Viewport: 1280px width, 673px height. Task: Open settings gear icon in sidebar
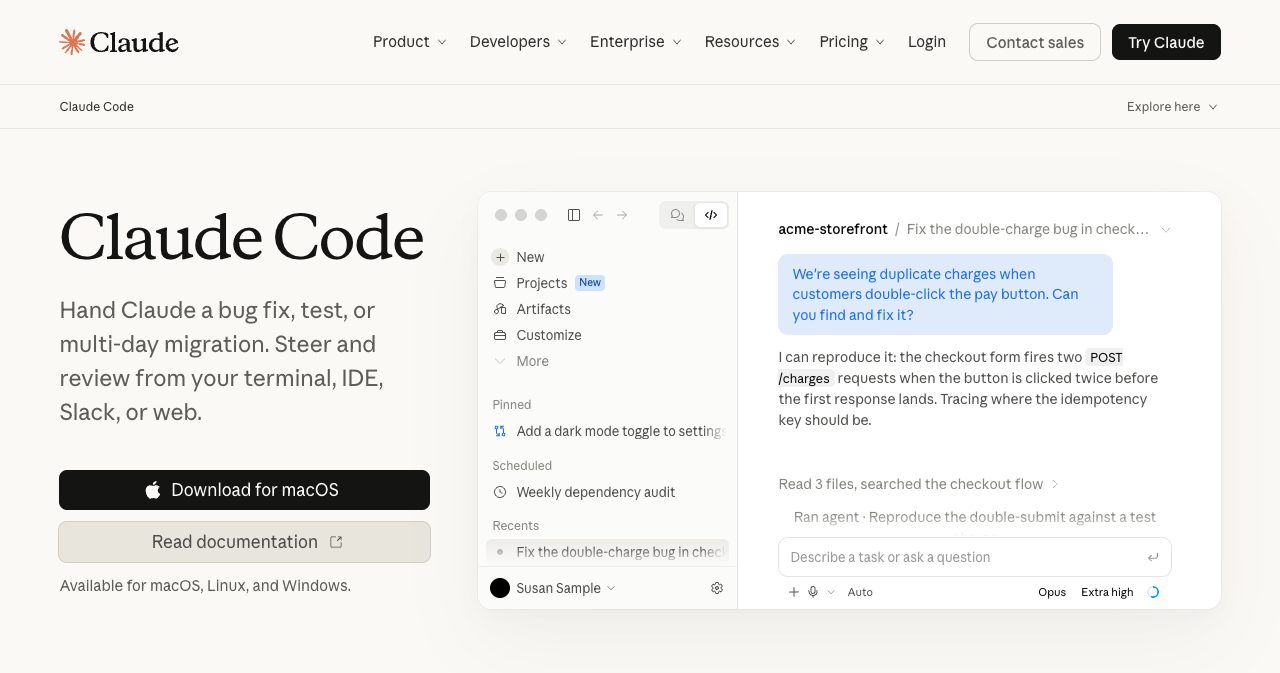point(717,588)
